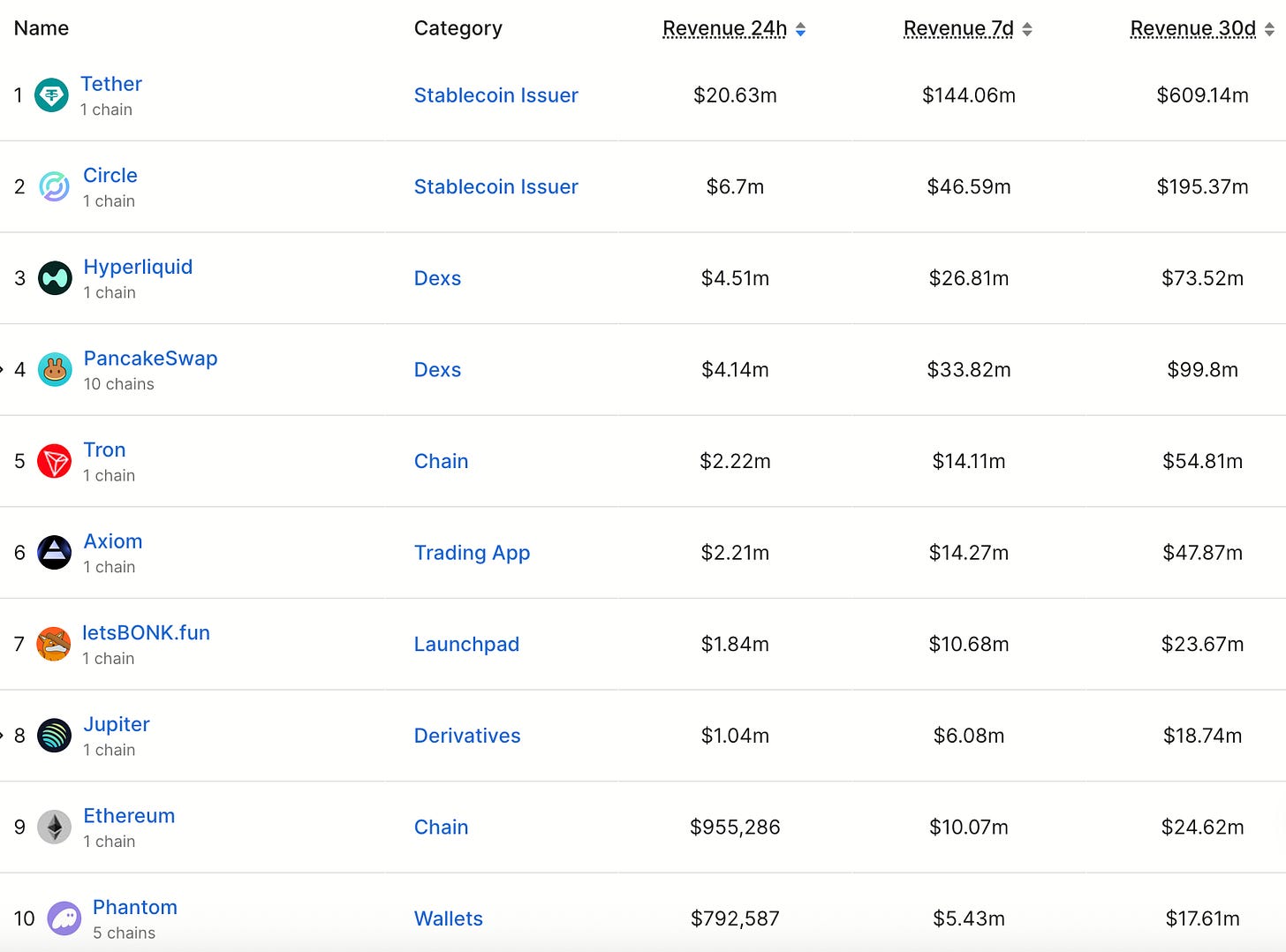This screenshot has width=1286, height=952.
Task: Open the Phantom protocol link
Action: pyautogui.click(x=135, y=907)
